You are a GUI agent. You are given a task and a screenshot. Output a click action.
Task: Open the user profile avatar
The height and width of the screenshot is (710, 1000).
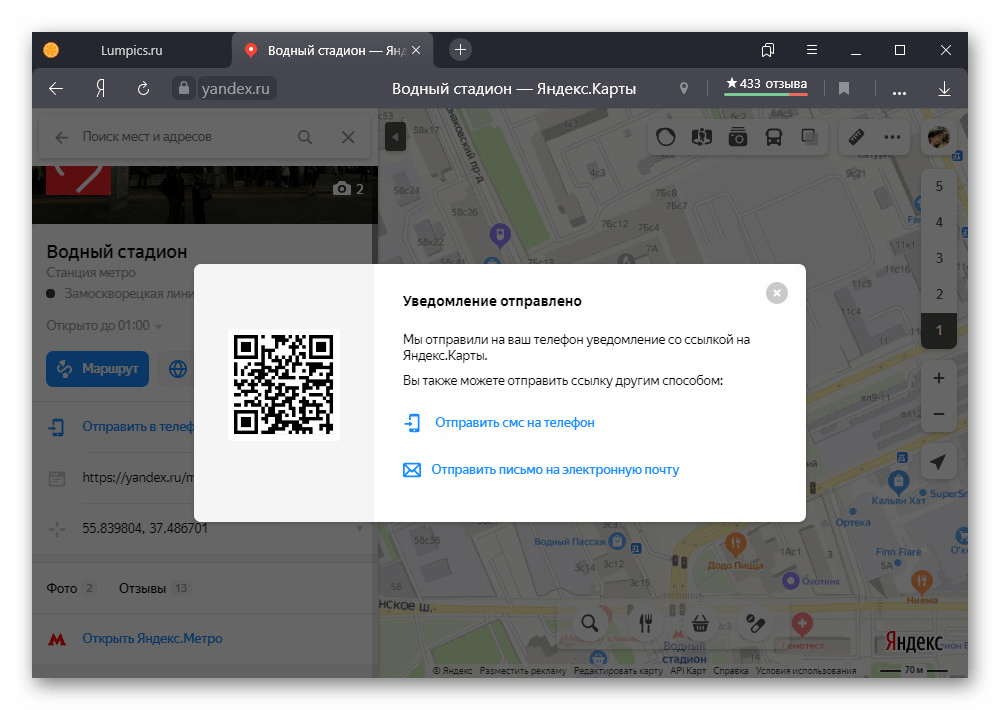point(938,137)
